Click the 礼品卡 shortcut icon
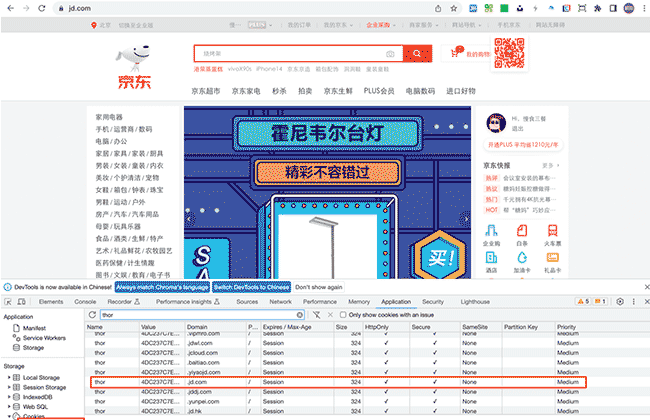This screenshot has width=650, height=420. click(553, 257)
